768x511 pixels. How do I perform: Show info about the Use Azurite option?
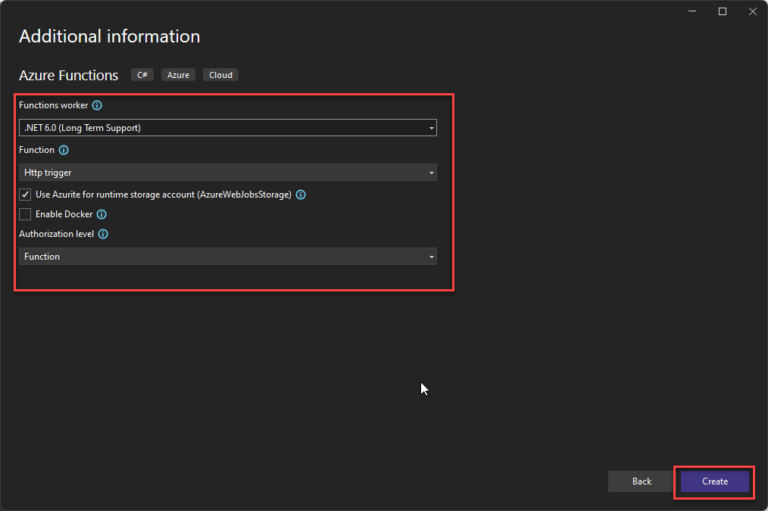pos(300,195)
